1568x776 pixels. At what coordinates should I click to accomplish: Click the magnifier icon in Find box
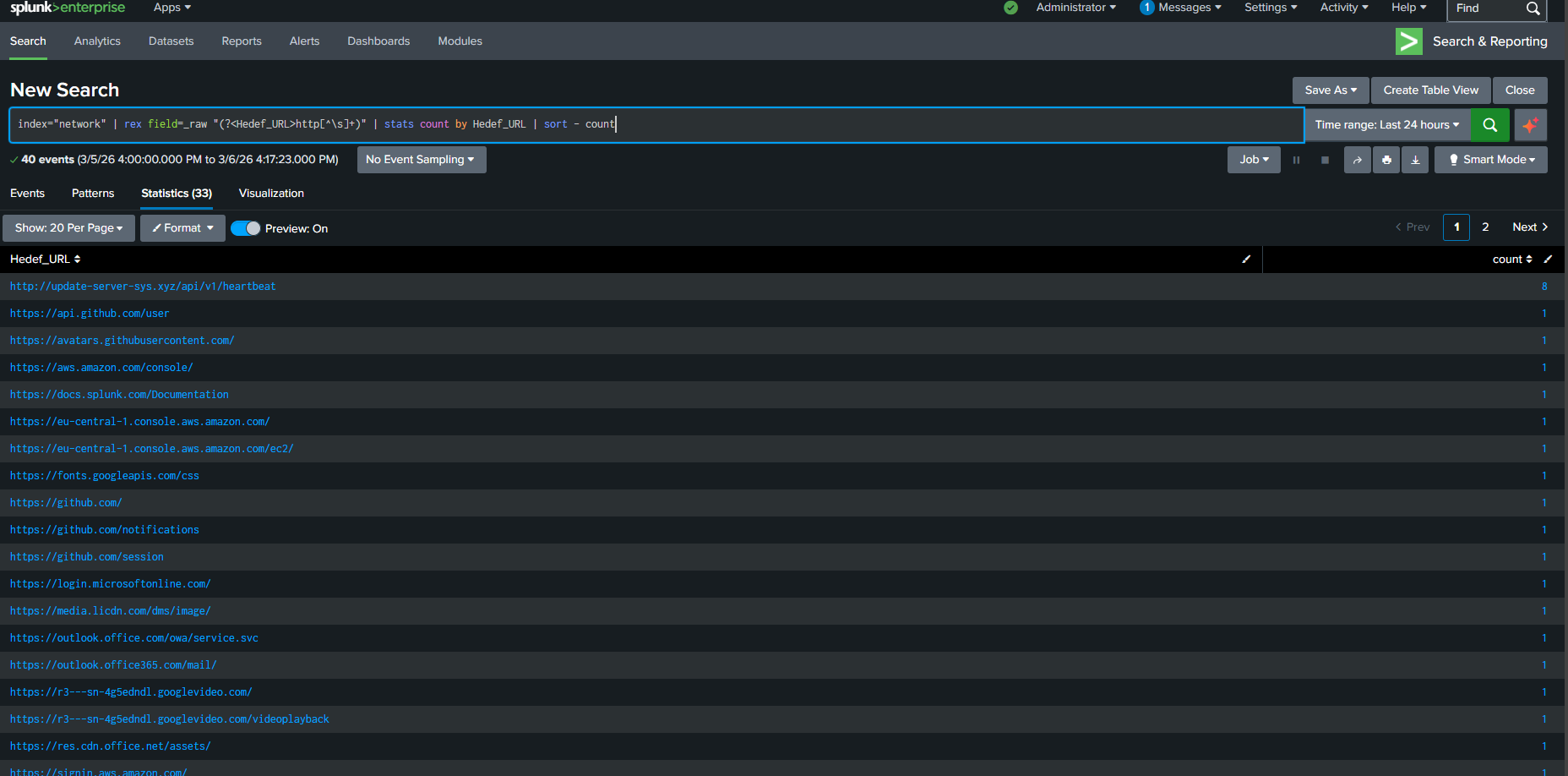coord(1533,8)
